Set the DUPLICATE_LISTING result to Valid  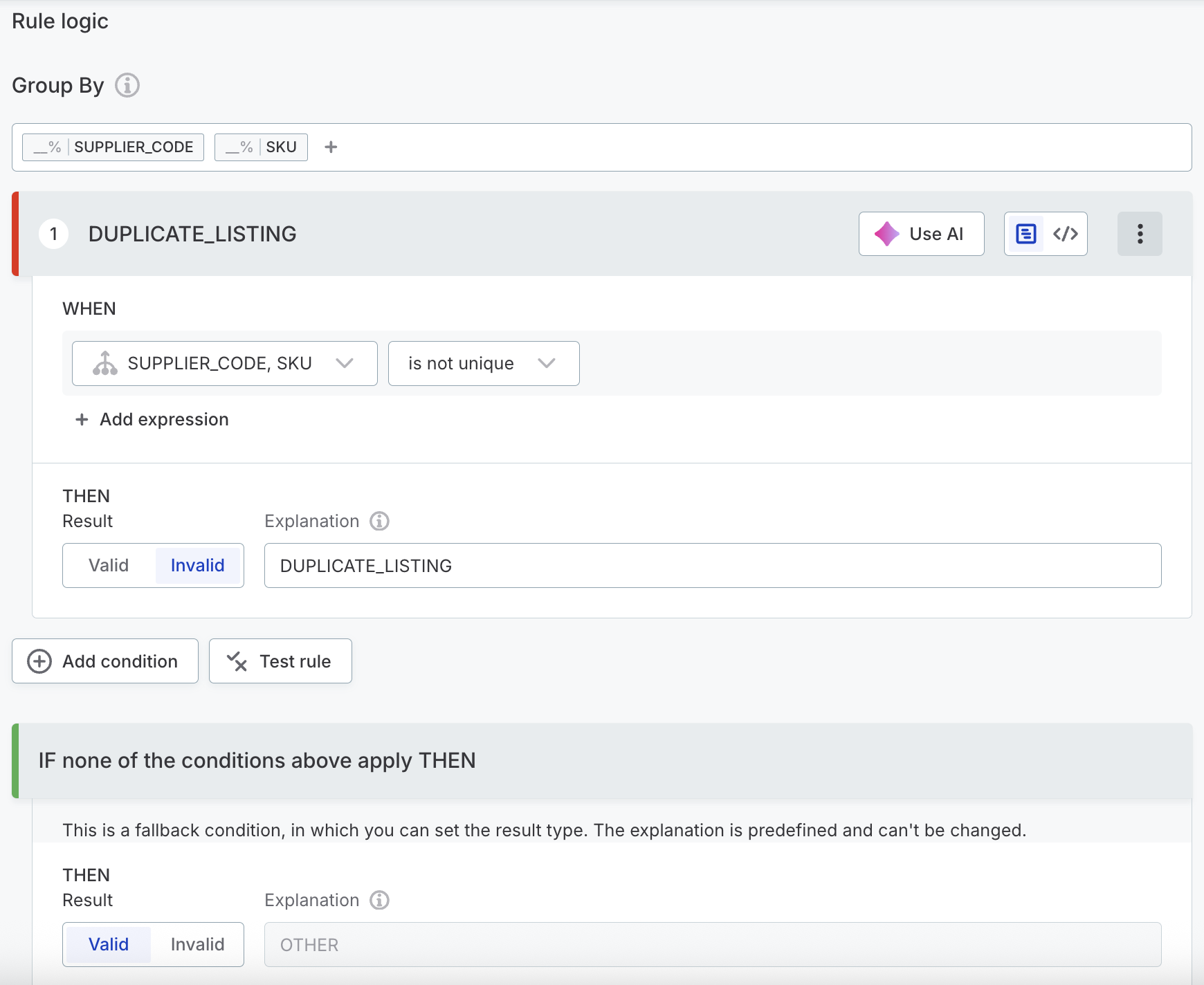tap(109, 565)
